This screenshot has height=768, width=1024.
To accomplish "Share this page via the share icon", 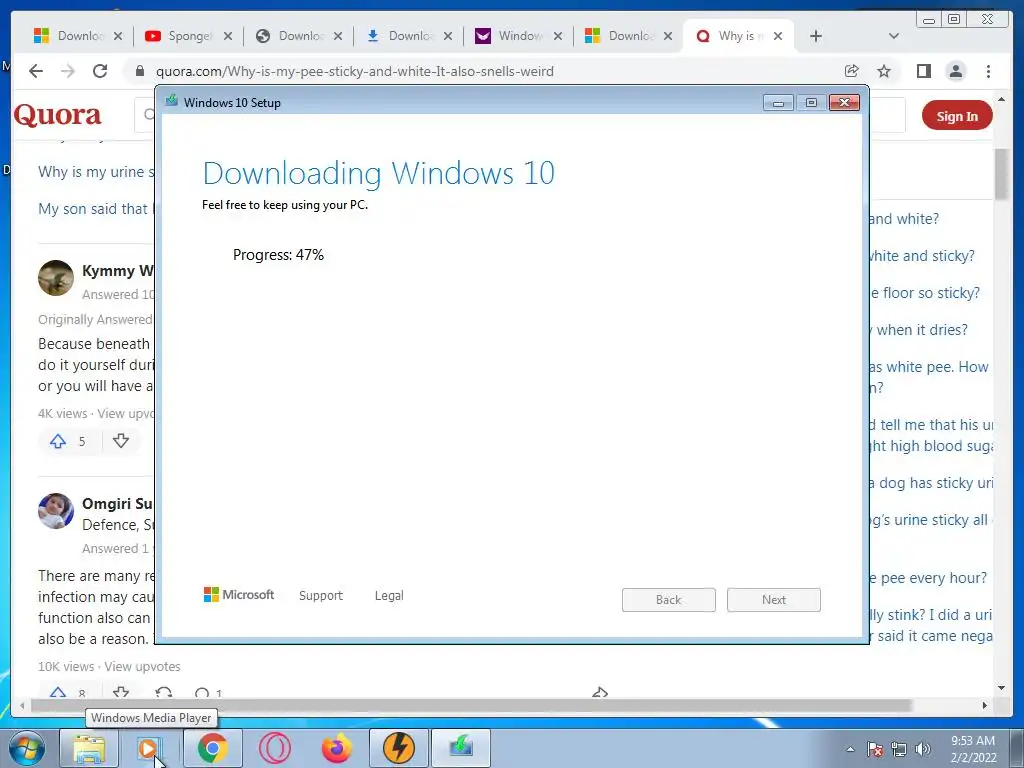I will coord(852,71).
